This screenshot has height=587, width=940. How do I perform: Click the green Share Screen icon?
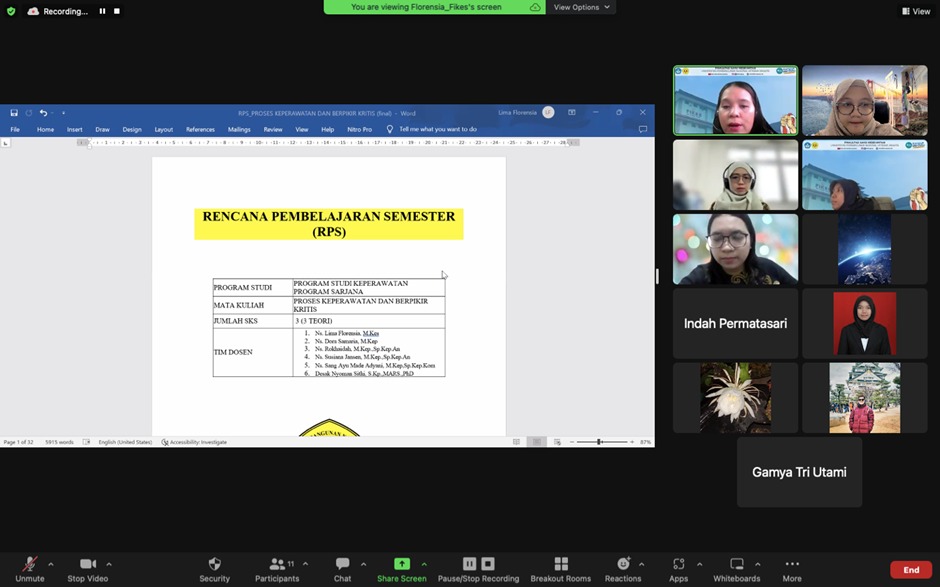[401, 564]
